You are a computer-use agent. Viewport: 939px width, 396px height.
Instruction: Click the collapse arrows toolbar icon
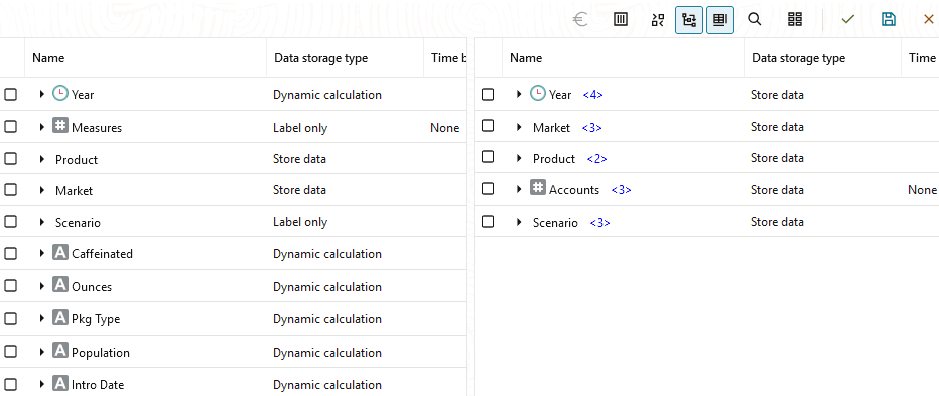click(658, 20)
